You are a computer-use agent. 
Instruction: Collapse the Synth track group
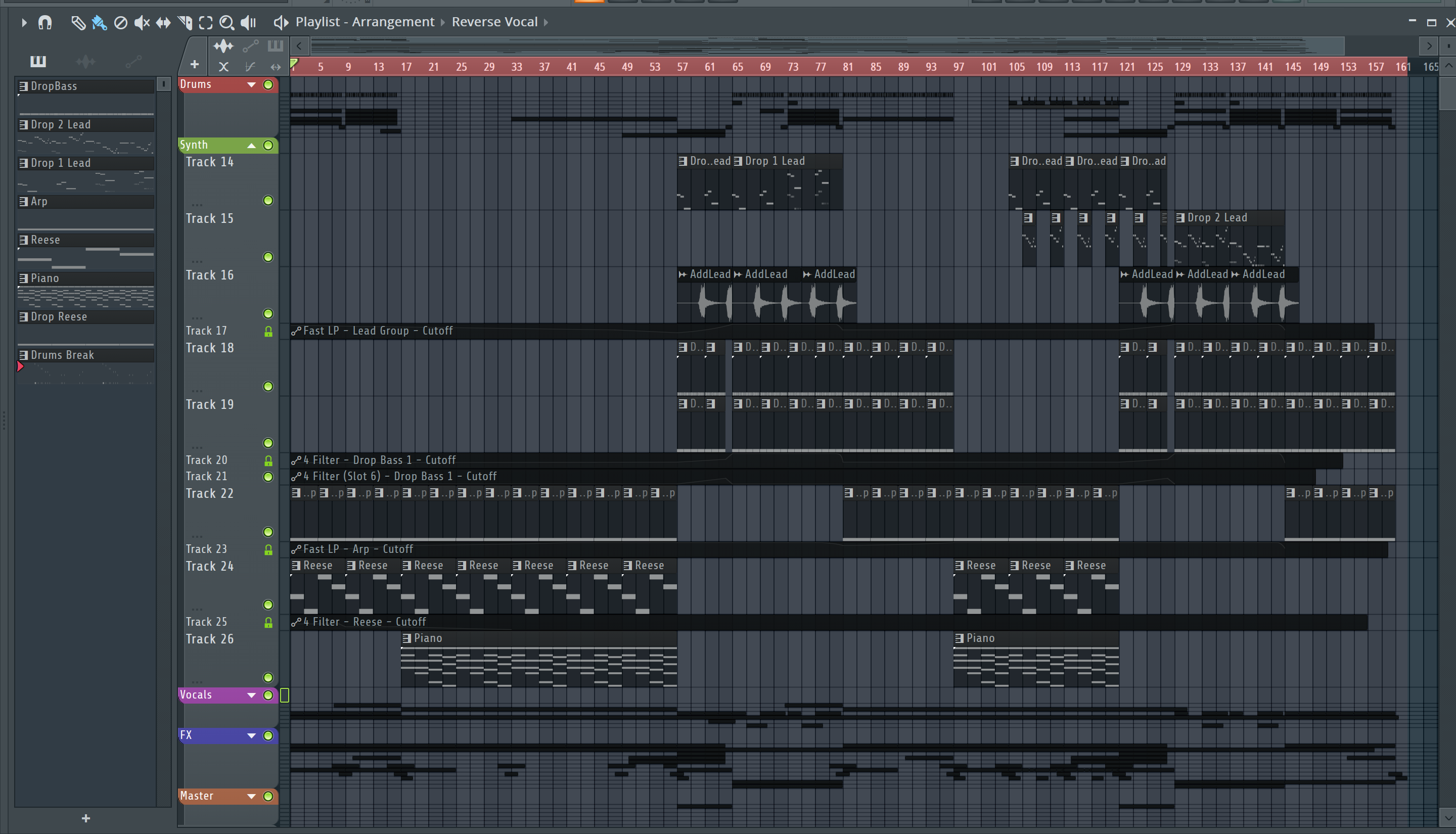(x=251, y=146)
